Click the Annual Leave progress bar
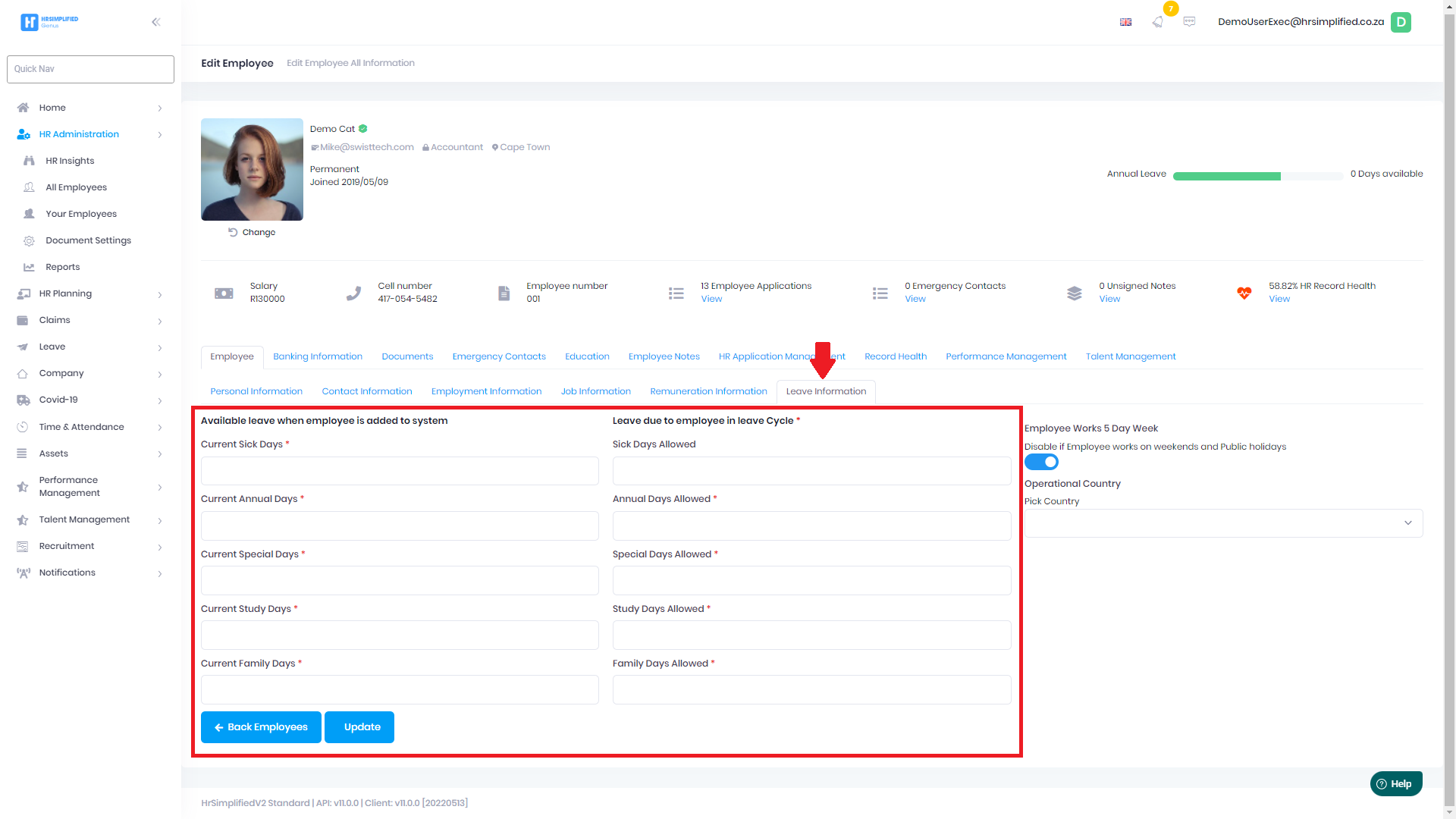Viewport: 1456px width, 819px height. pyautogui.click(x=1257, y=176)
